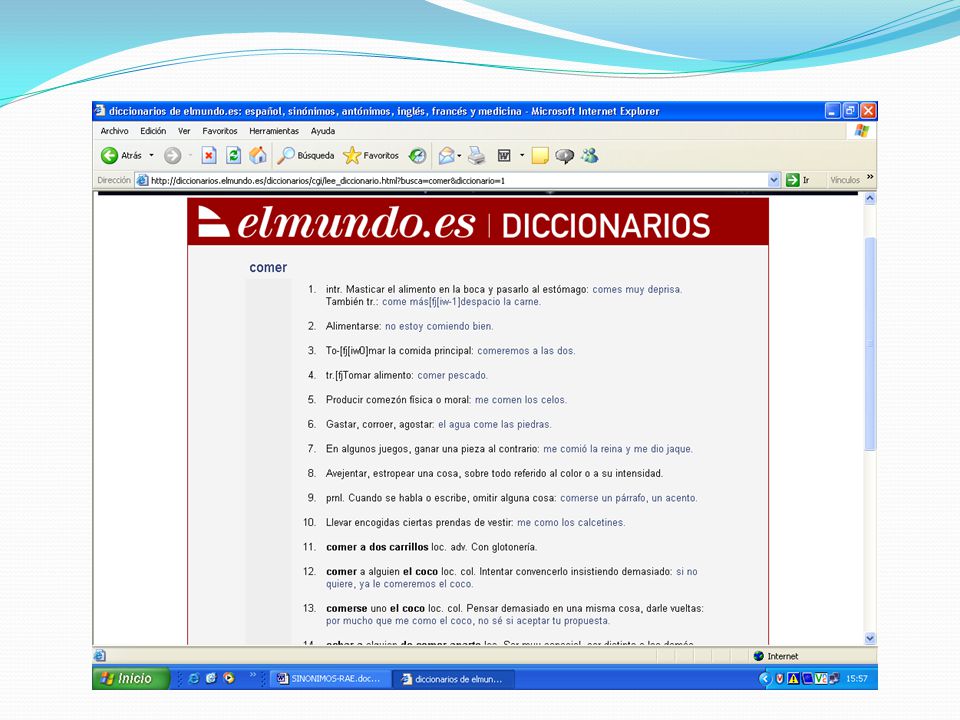Image resolution: width=960 pixels, height=720 pixels.
Task: Click the DICCIONARIOS header text
Action: 606,225
